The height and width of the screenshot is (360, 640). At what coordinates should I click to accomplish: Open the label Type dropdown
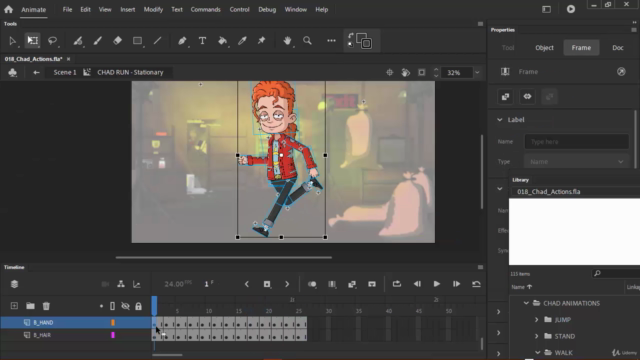[576, 162]
